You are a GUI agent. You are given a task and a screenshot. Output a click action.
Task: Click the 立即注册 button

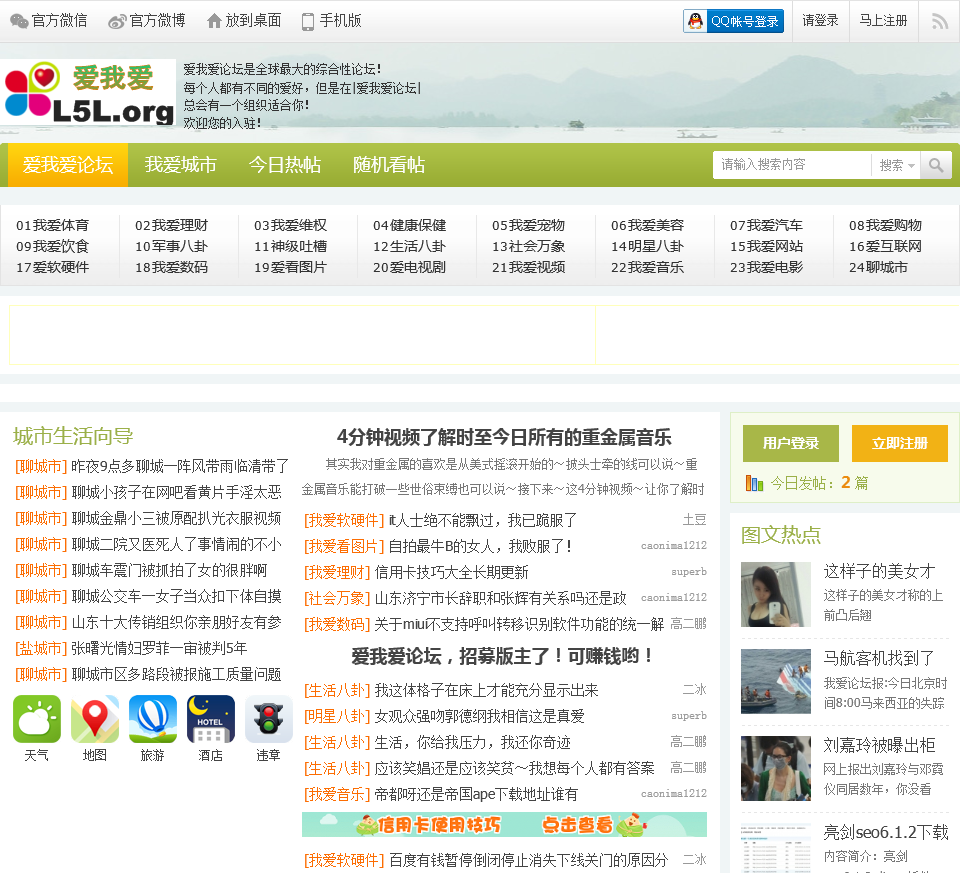(x=899, y=443)
